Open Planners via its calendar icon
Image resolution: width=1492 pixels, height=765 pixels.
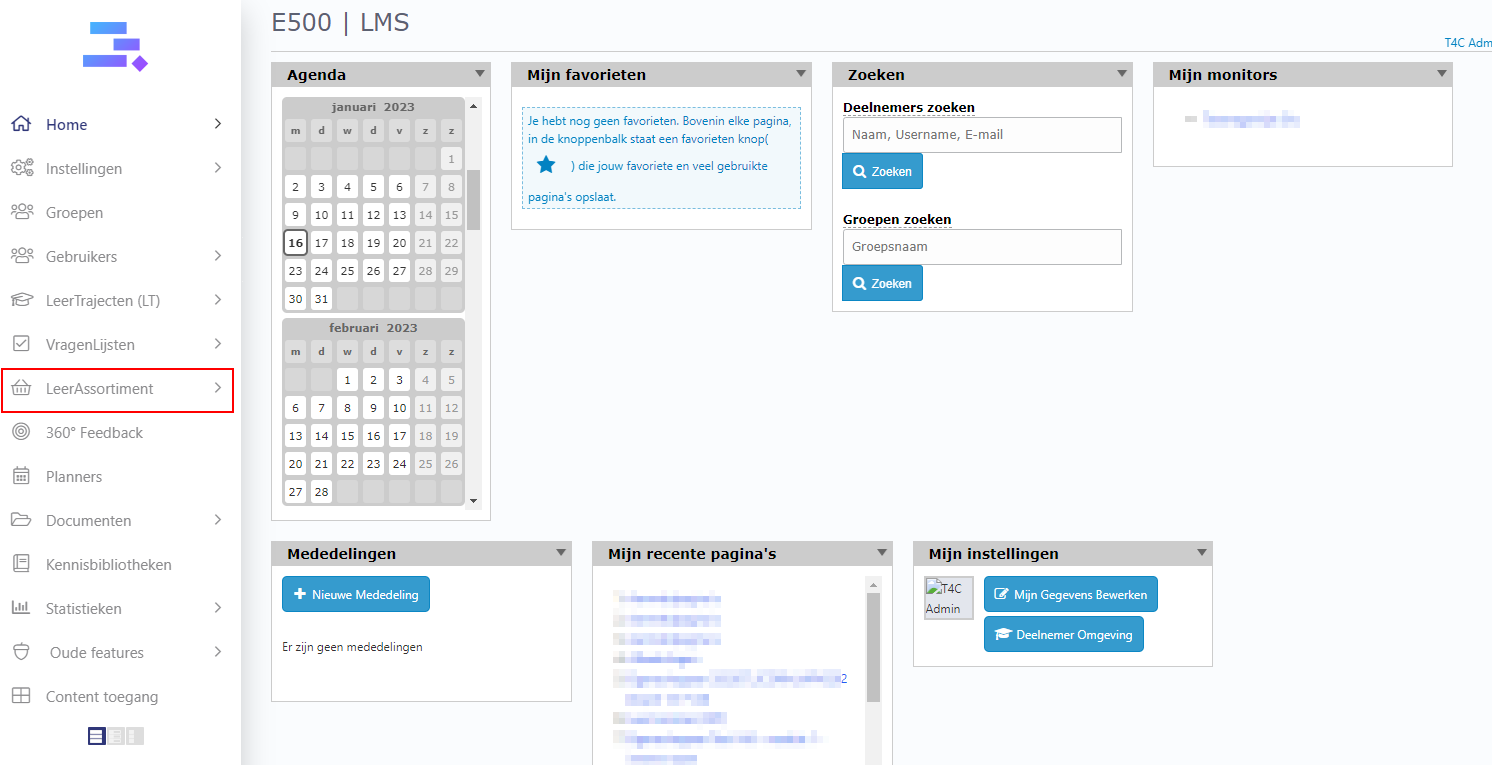pos(21,477)
